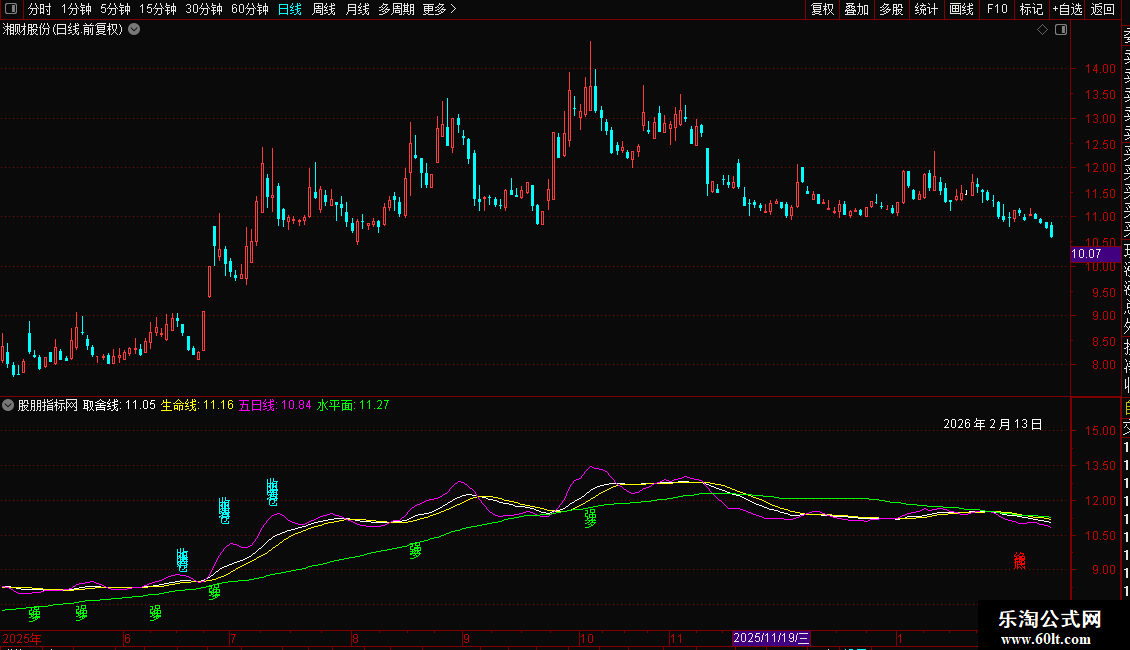The height and width of the screenshot is (650, 1130).
Task: Expand the 更多 periods menu
Action: 439,9
